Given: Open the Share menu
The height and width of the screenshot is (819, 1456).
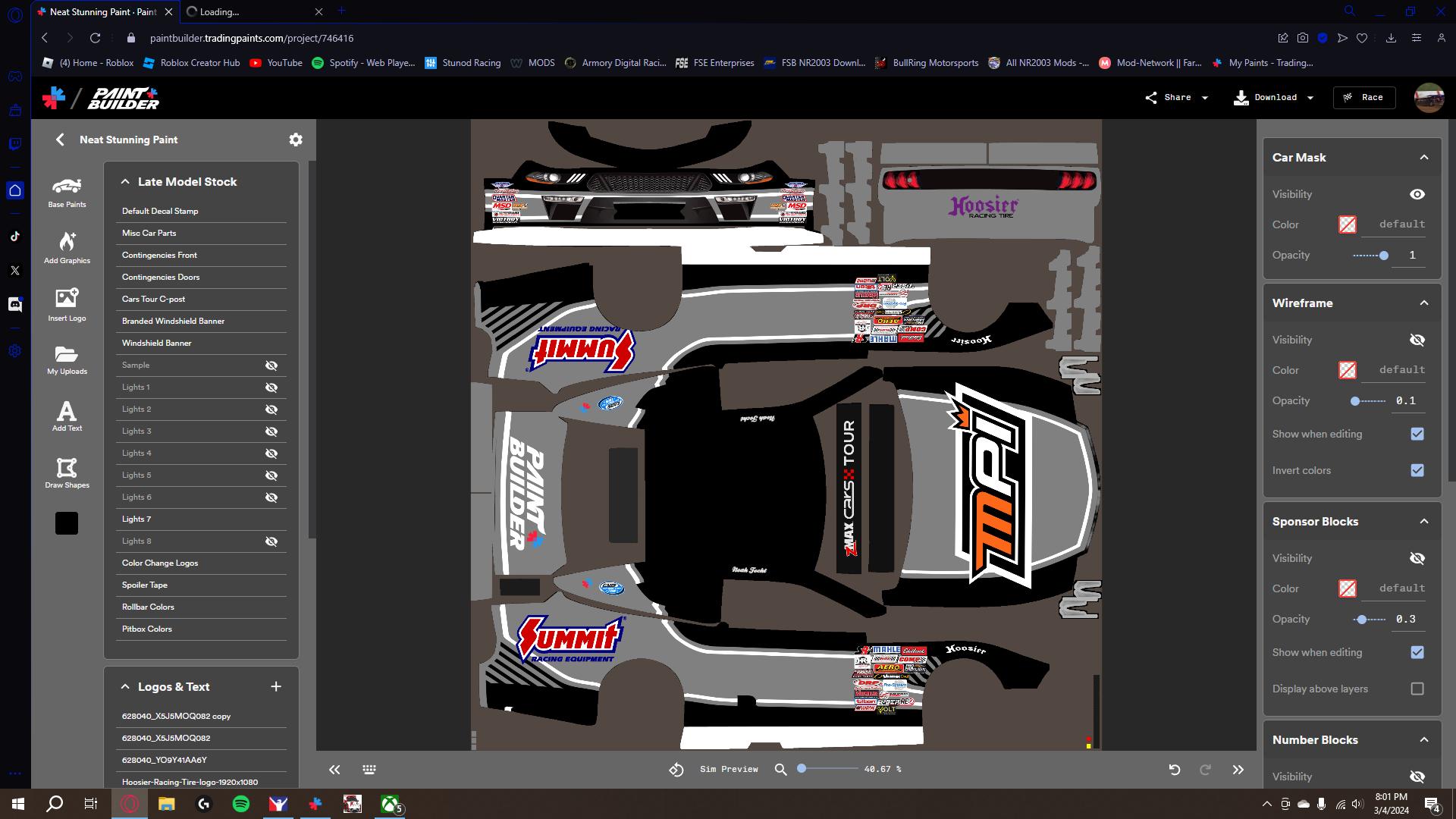Looking at the screenshot, I should click(1175, 97).
